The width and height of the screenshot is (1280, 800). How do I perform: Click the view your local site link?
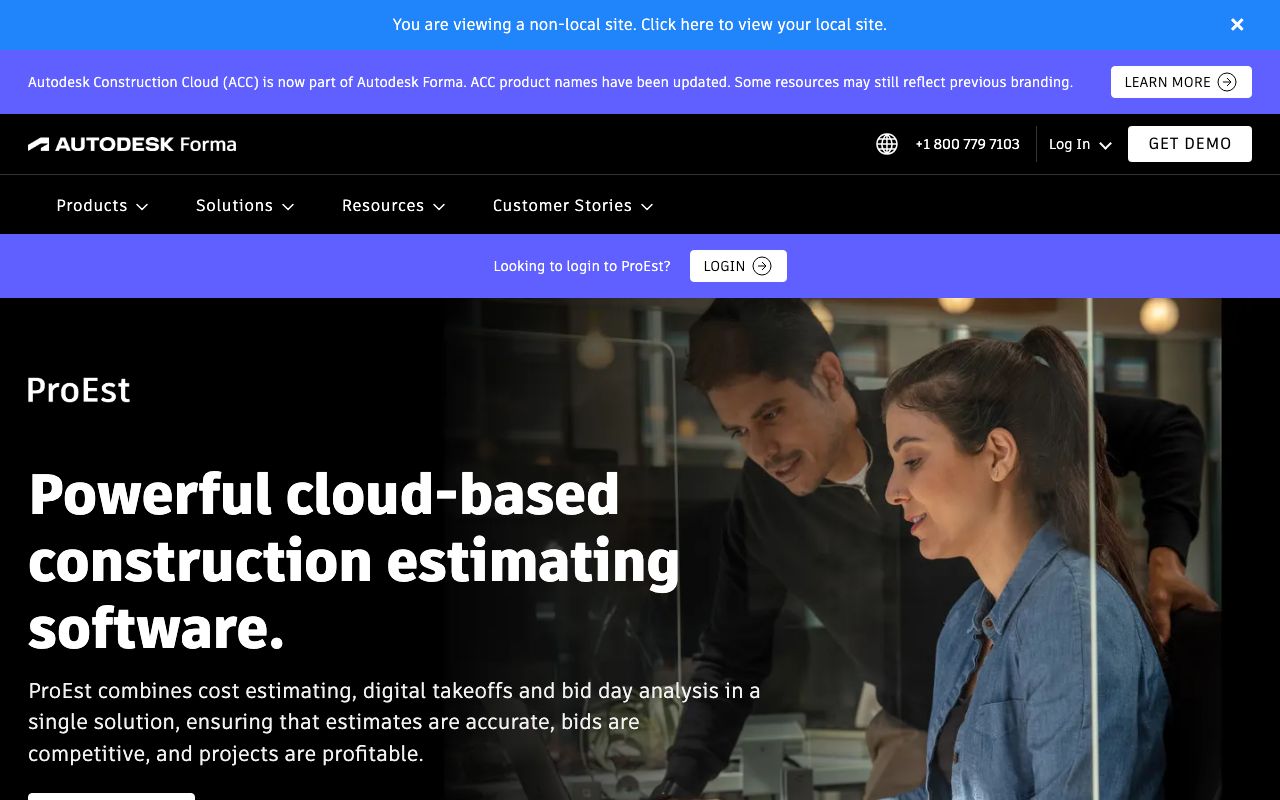click(639, 24)
